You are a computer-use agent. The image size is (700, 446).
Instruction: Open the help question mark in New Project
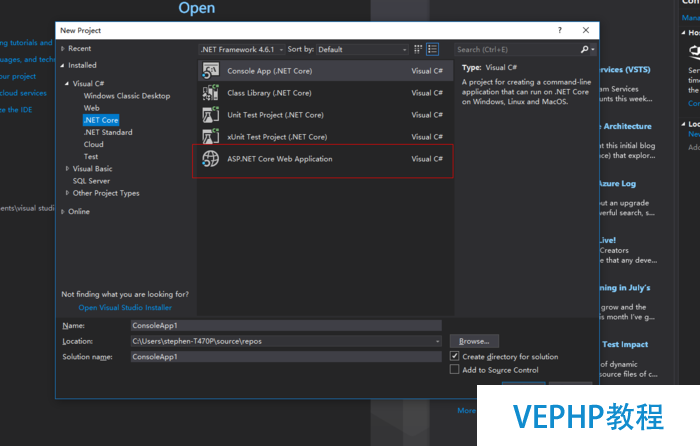pos(559,30)
